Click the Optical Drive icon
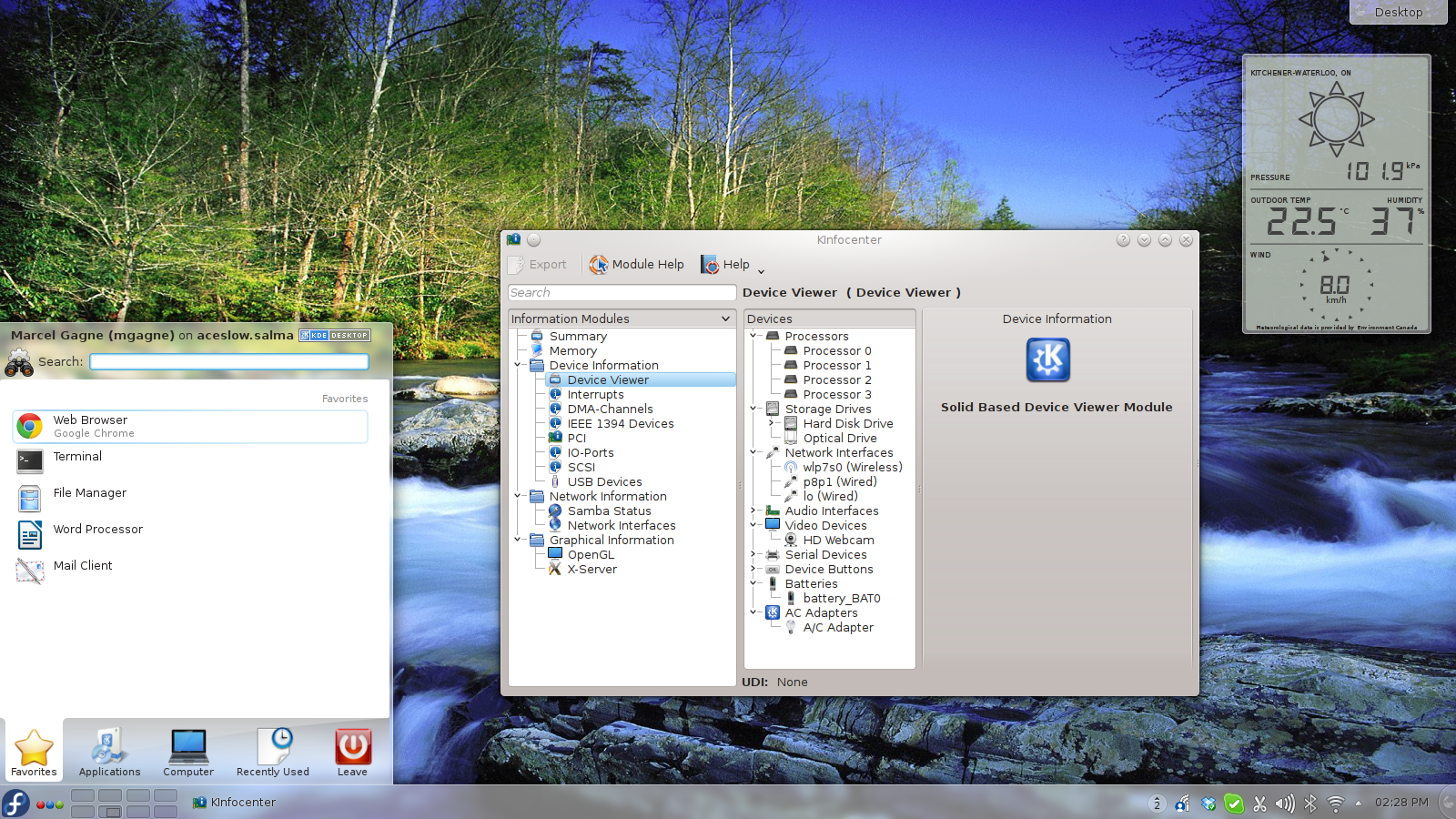This screenshot has height=819, width=1456. [x=791, y=438]
